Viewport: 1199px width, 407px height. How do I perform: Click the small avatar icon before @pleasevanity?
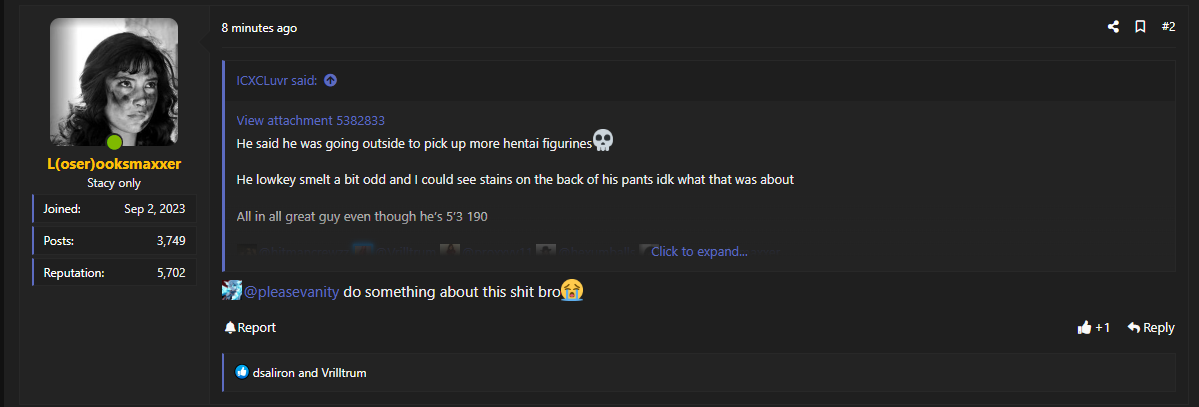[x=232, y=291]
